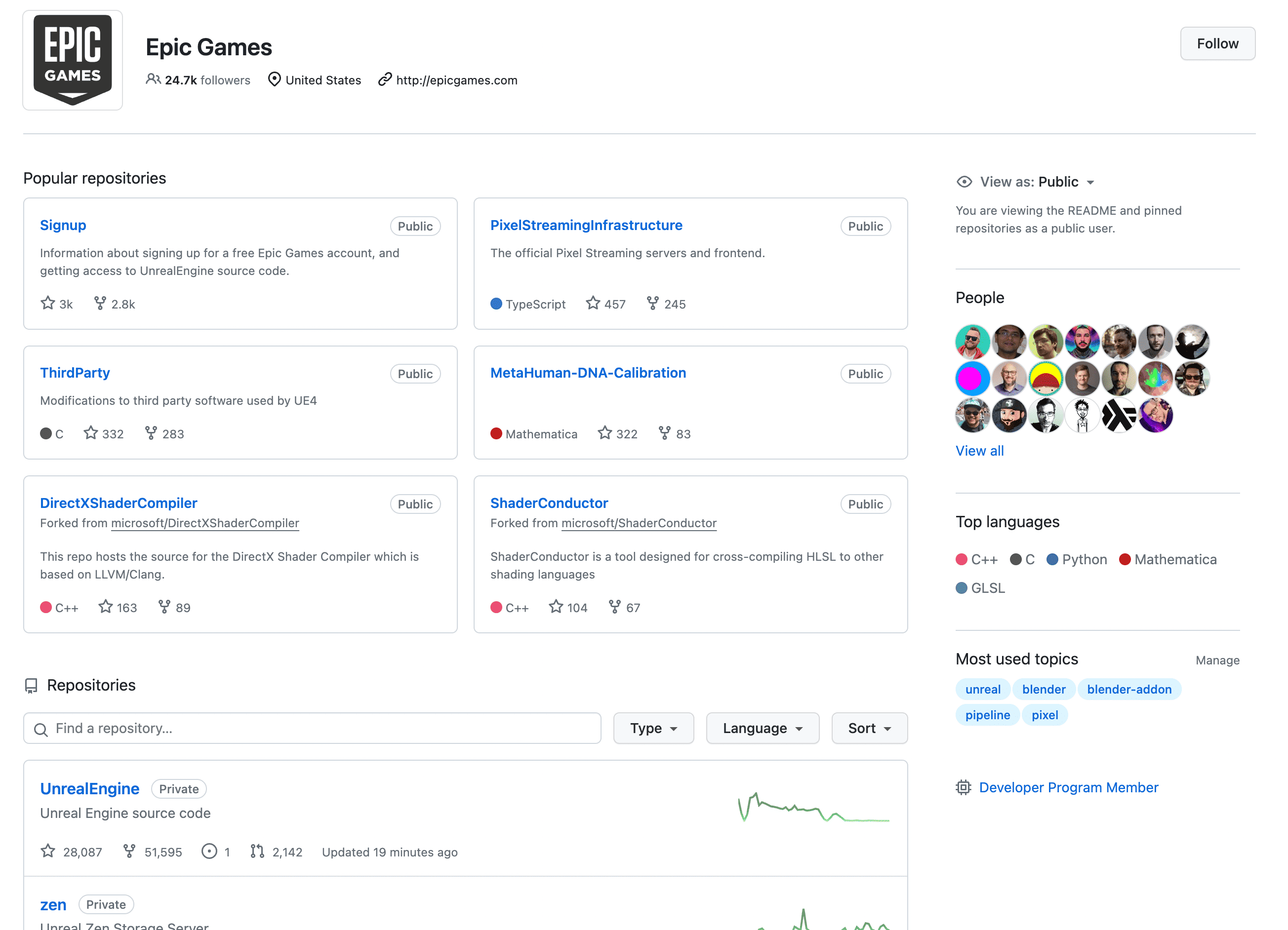Image resolution: width=1288 pixels, height=930 pixels.
Task: Select the unreal topic tag
Action: pos(982,689)
